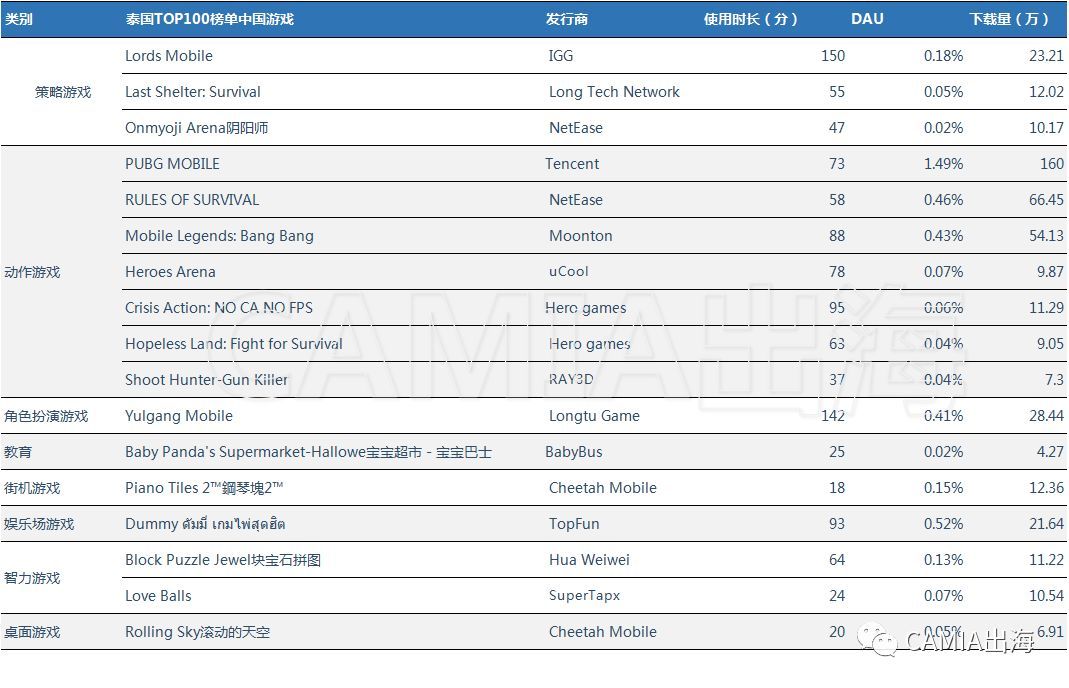This screenshot has height=688, width=1069.
Task: Select the Love Balls game name
Action: coord(158,596)
